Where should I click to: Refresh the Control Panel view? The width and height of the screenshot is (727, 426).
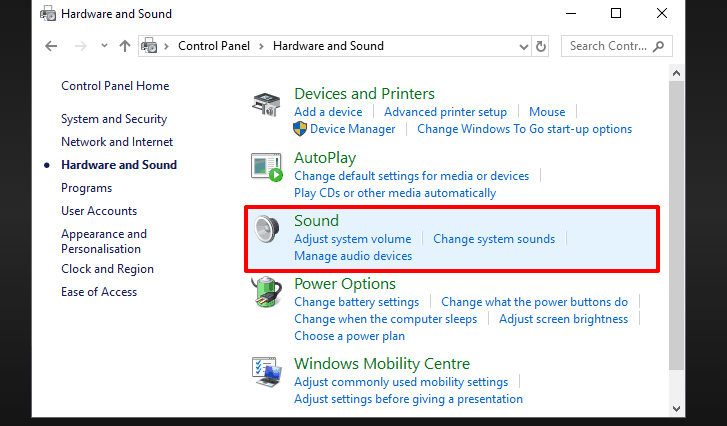click(541, 46)
